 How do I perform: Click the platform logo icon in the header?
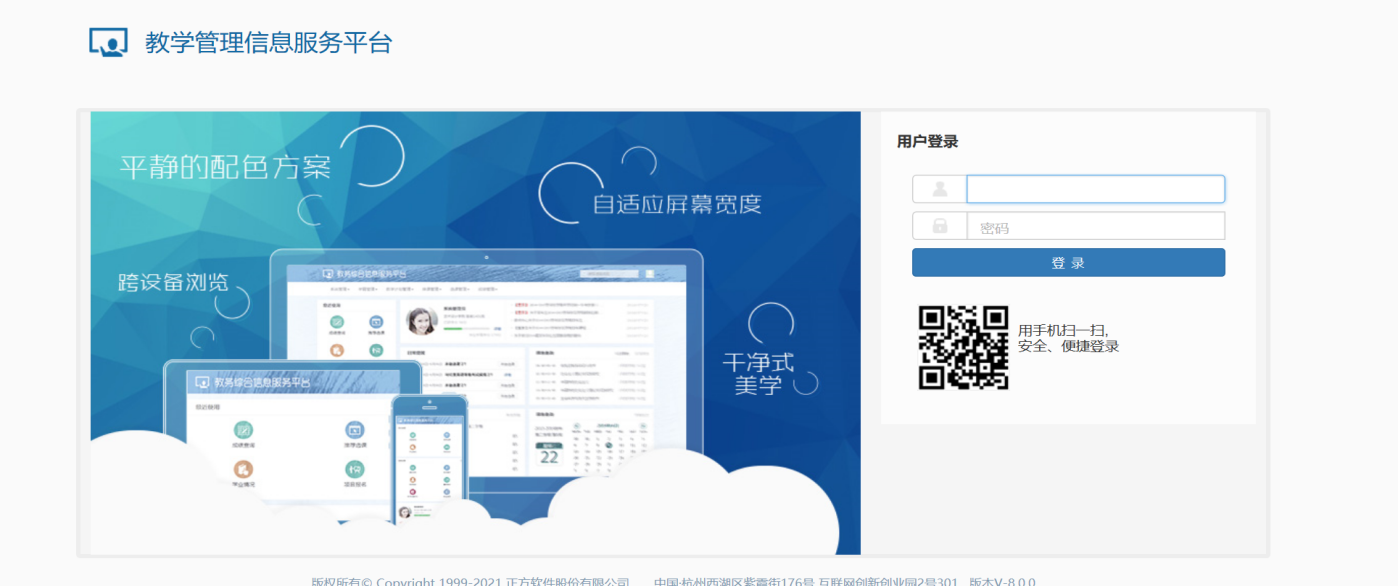pos(108,42)
